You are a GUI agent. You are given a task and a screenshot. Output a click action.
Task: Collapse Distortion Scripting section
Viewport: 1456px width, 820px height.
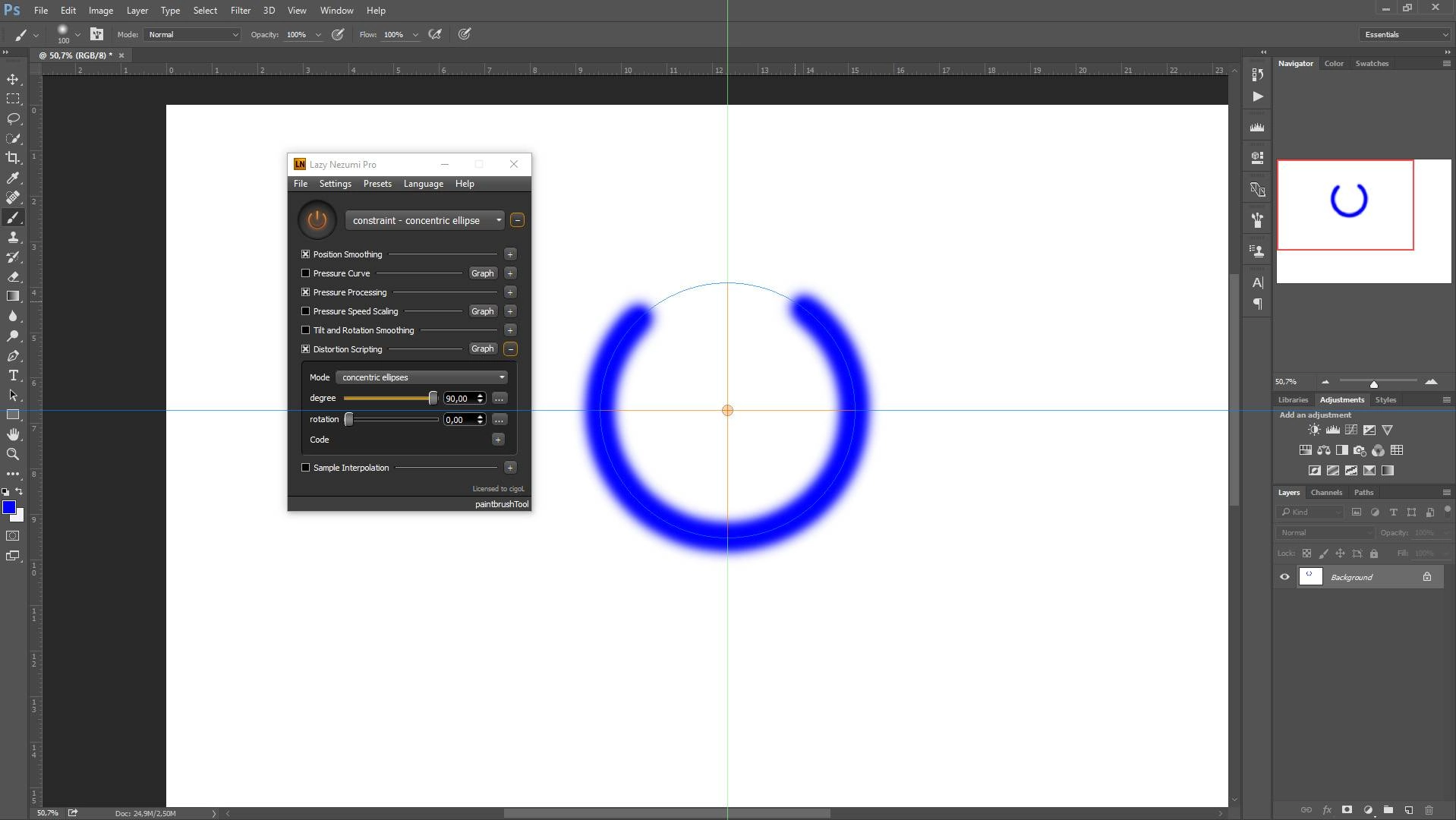click(510, 349)
